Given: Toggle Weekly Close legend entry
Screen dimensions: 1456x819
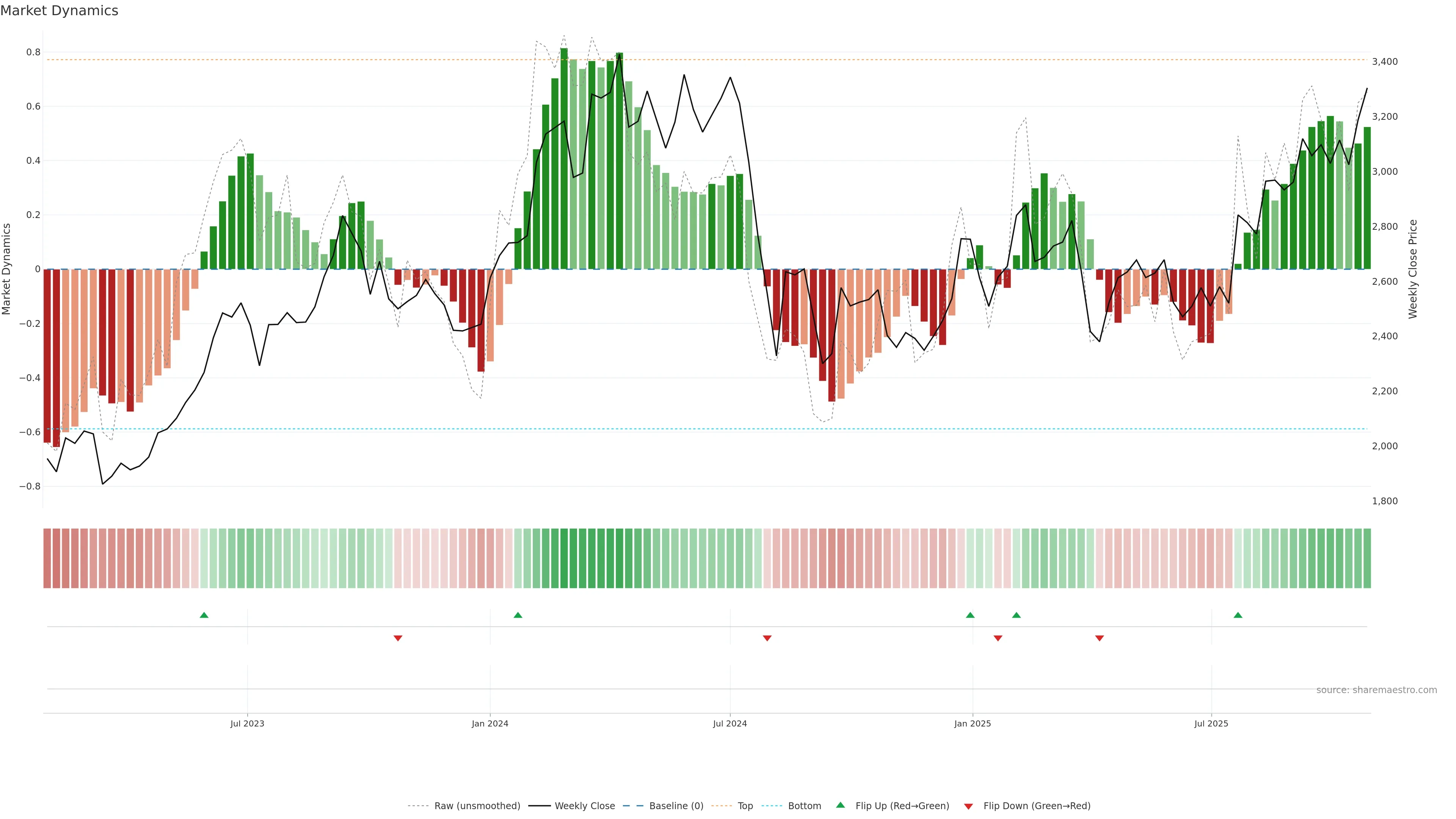Looking at the screenshot, I should tap(584, 806).
